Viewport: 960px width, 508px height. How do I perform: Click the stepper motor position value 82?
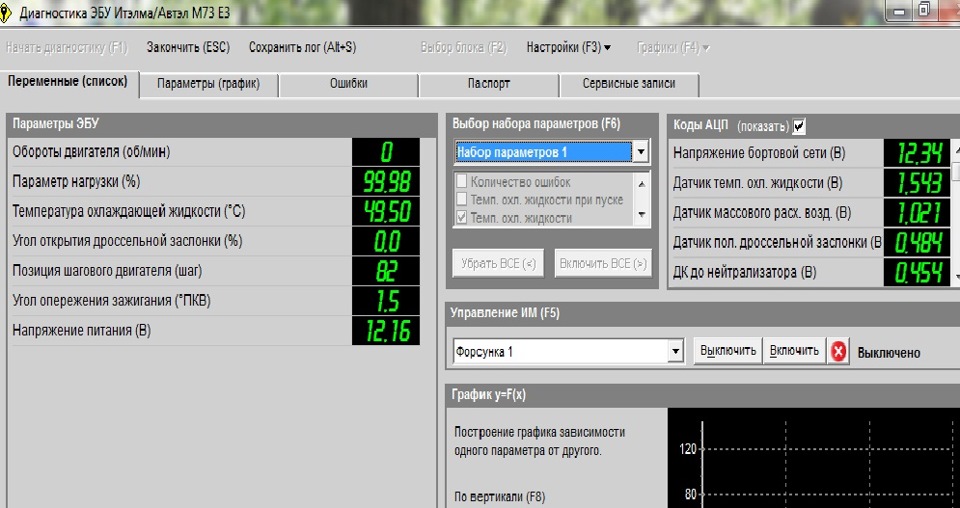pyautogui.click(x=386, y=271)
